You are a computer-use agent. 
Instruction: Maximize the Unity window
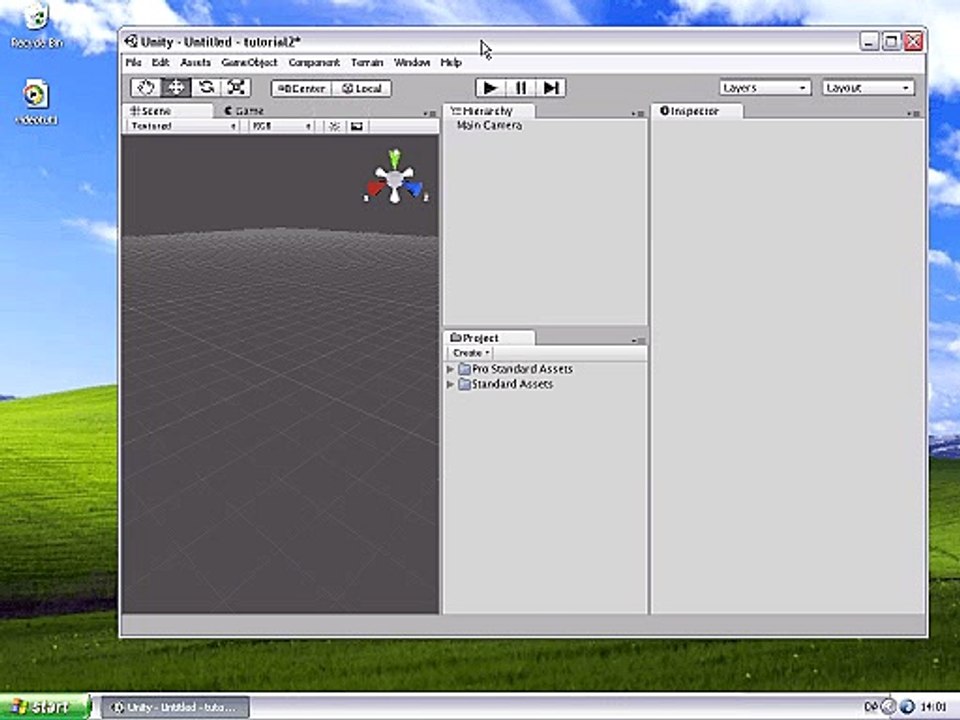pyautogui.click(x=891, y=42)
